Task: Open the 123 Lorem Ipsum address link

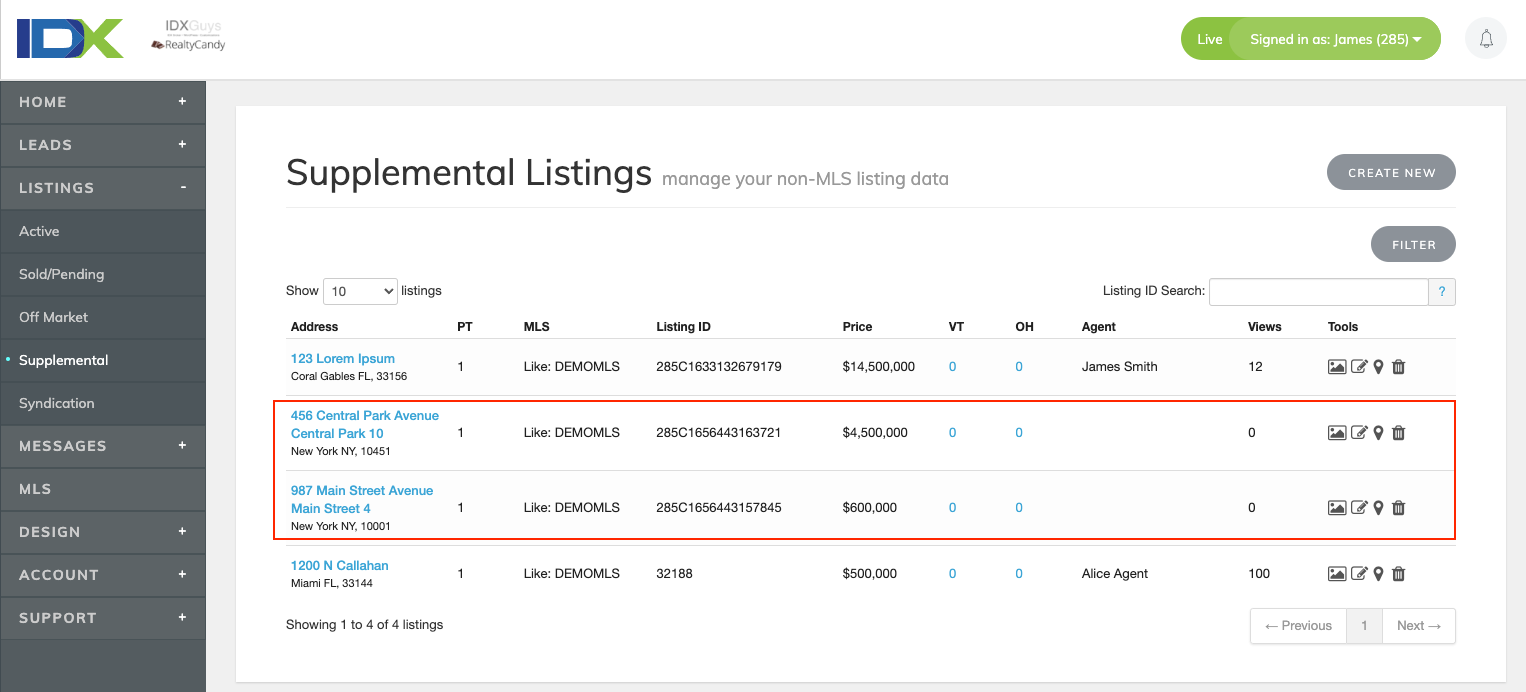Action: [343, 358]
